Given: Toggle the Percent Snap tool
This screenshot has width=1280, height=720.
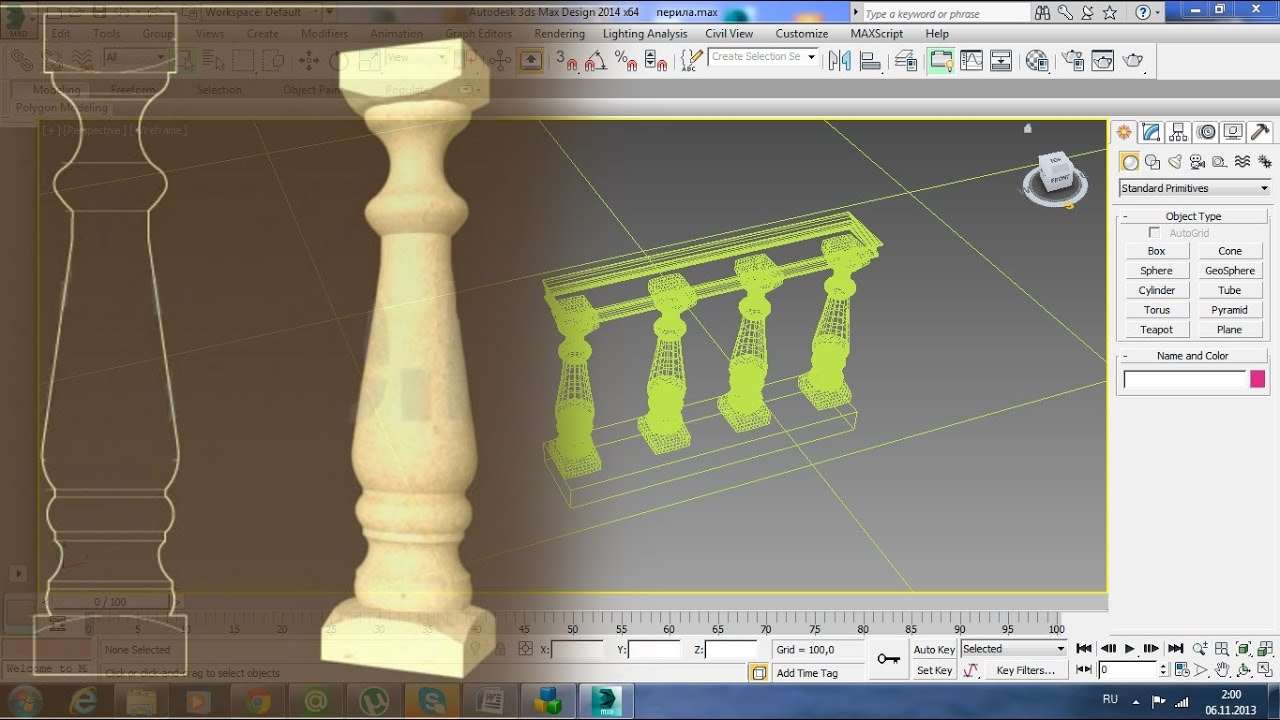Looking at the screenshot, I should 626,61.
